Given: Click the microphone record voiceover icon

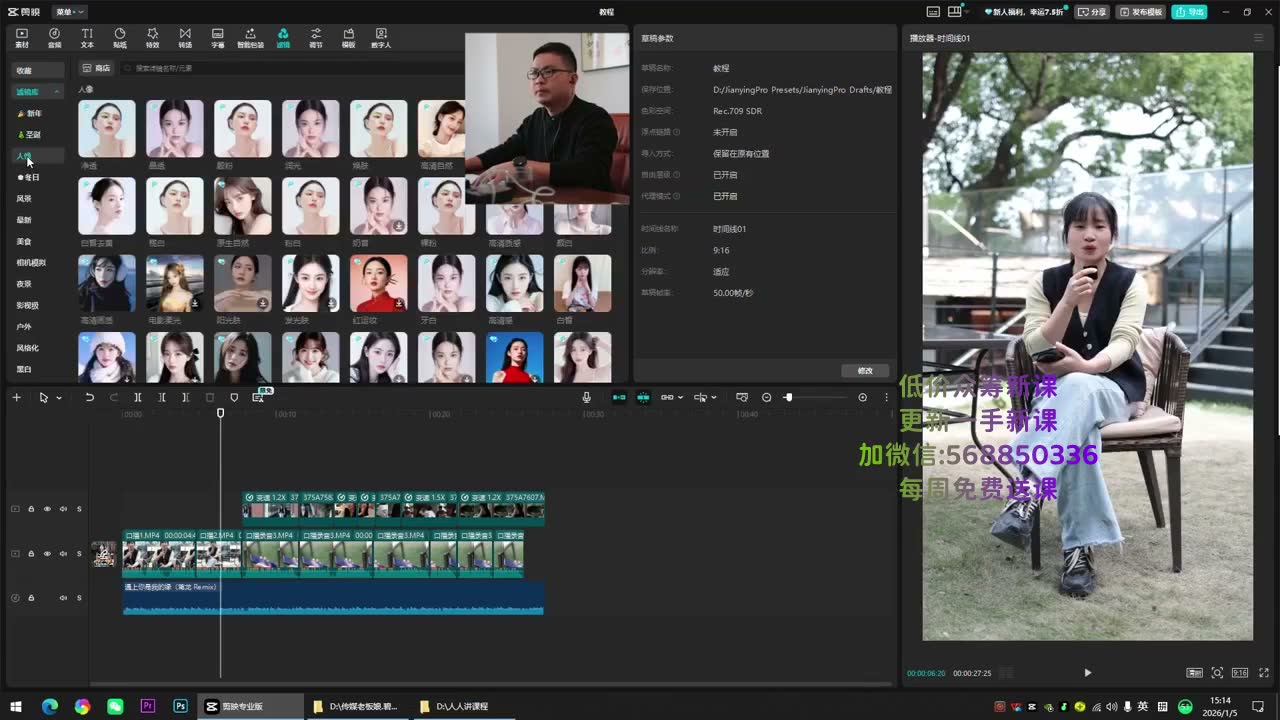Looking at the screenshot, I should point(587,397).
